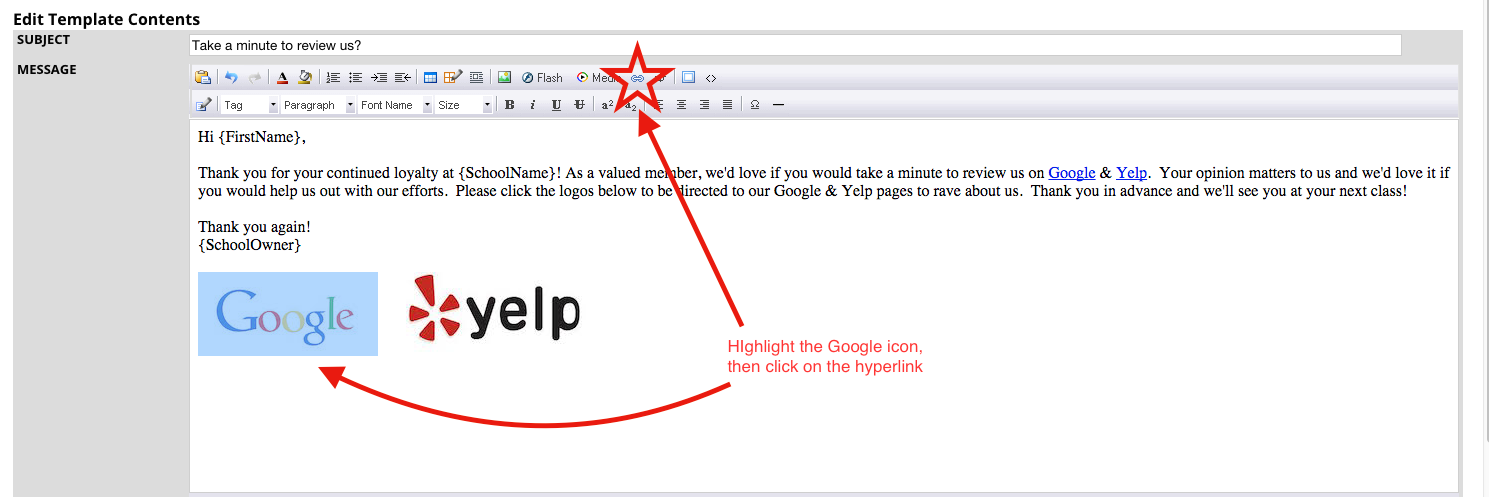Viewport: 1489px width, 497px height.
Task: Open the Tag dropdown
Action: (249, 104)
